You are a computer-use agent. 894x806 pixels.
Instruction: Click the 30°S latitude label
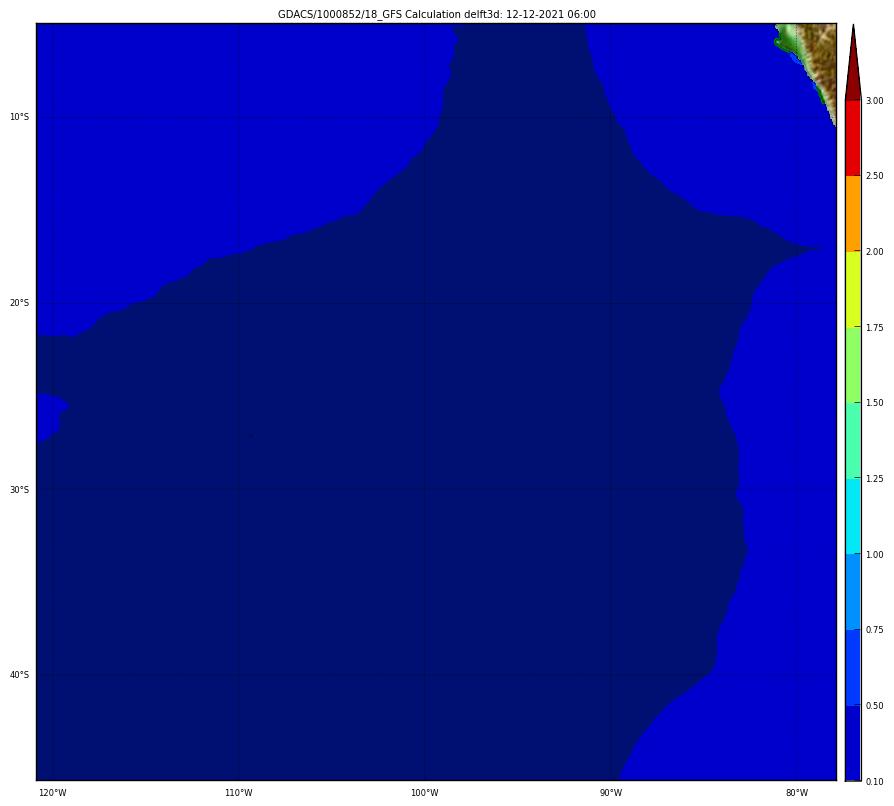point(19,489)
